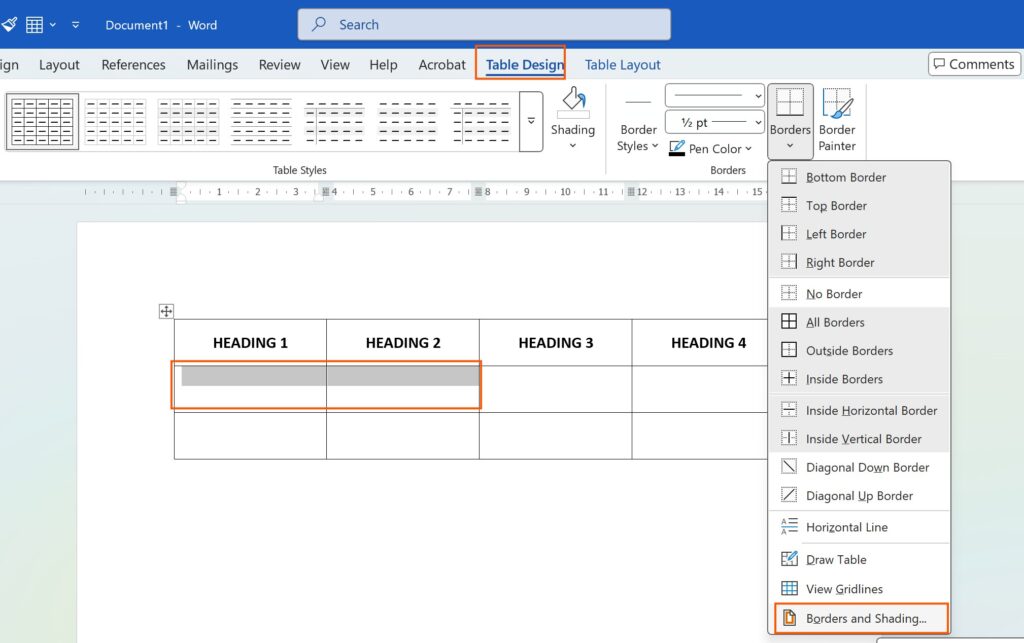Screen dimensions: 1024x643
Task: Choose Draw Table from the menu
Action: click(x=836, y=560)
